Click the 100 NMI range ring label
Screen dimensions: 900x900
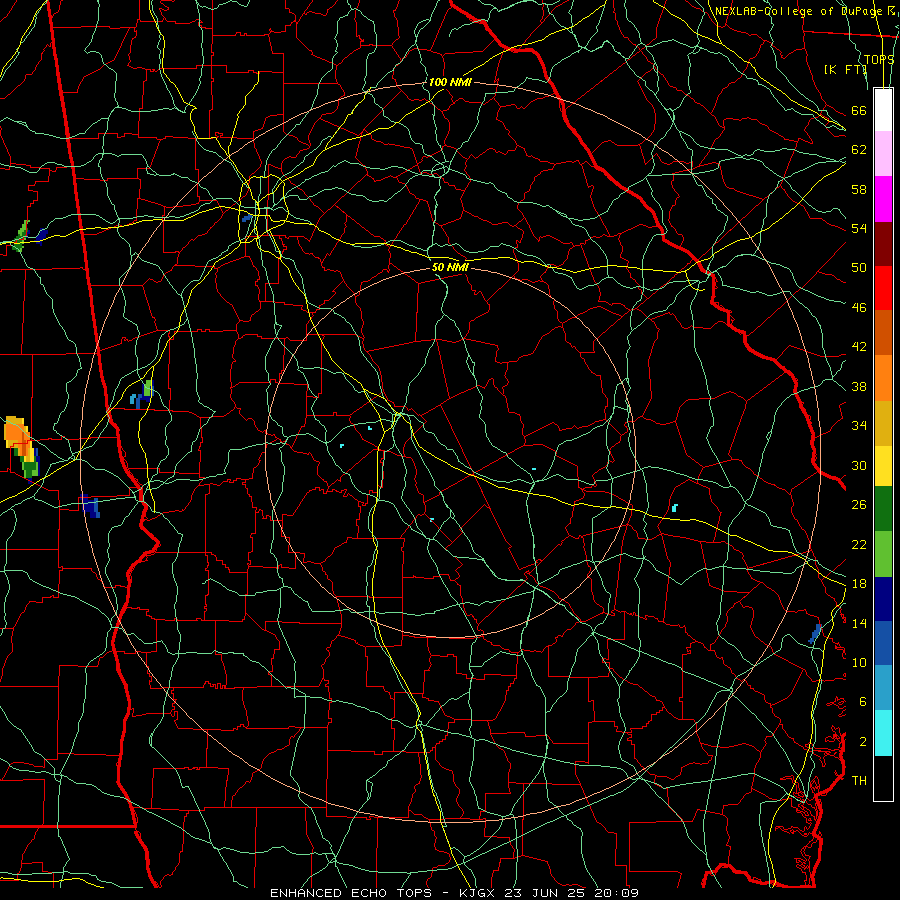450,83
